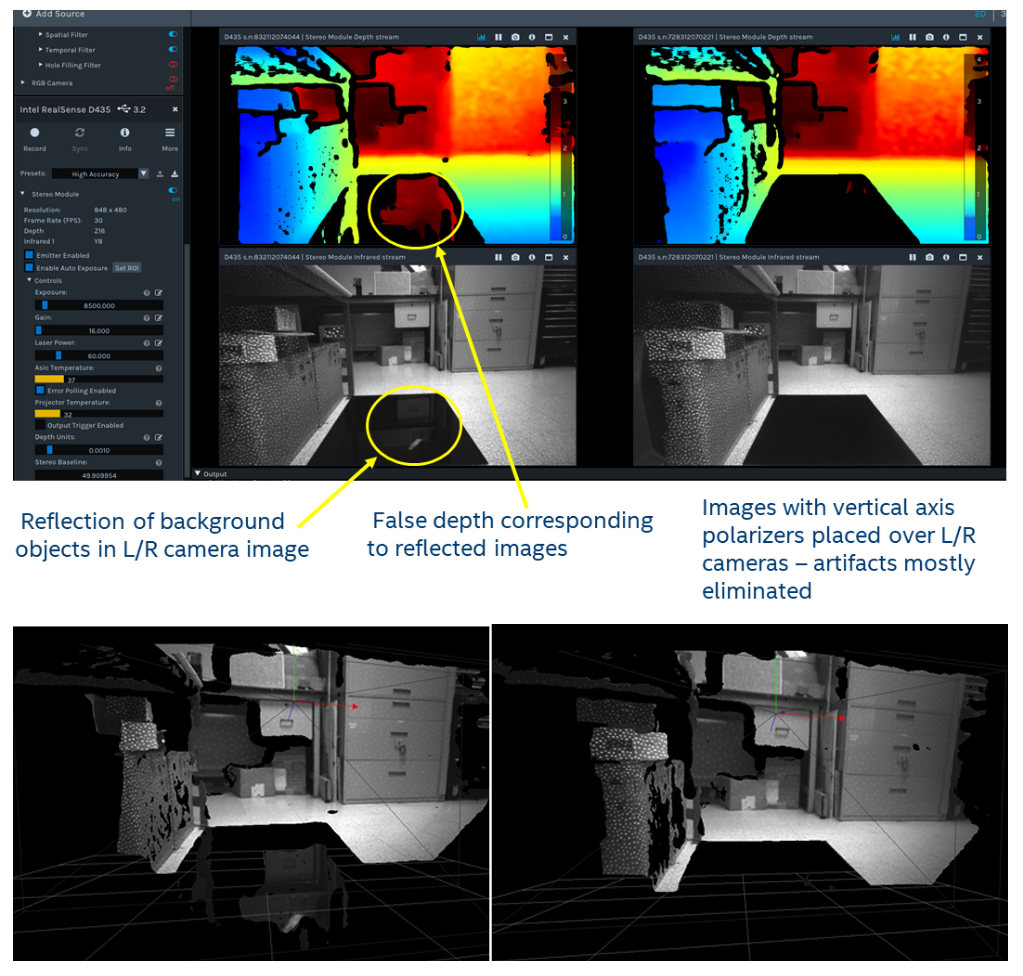This screenshot has width=1023, height=976.
Task: Show histogram on 728312070221 Depth stream
Action: click(896, 37)
